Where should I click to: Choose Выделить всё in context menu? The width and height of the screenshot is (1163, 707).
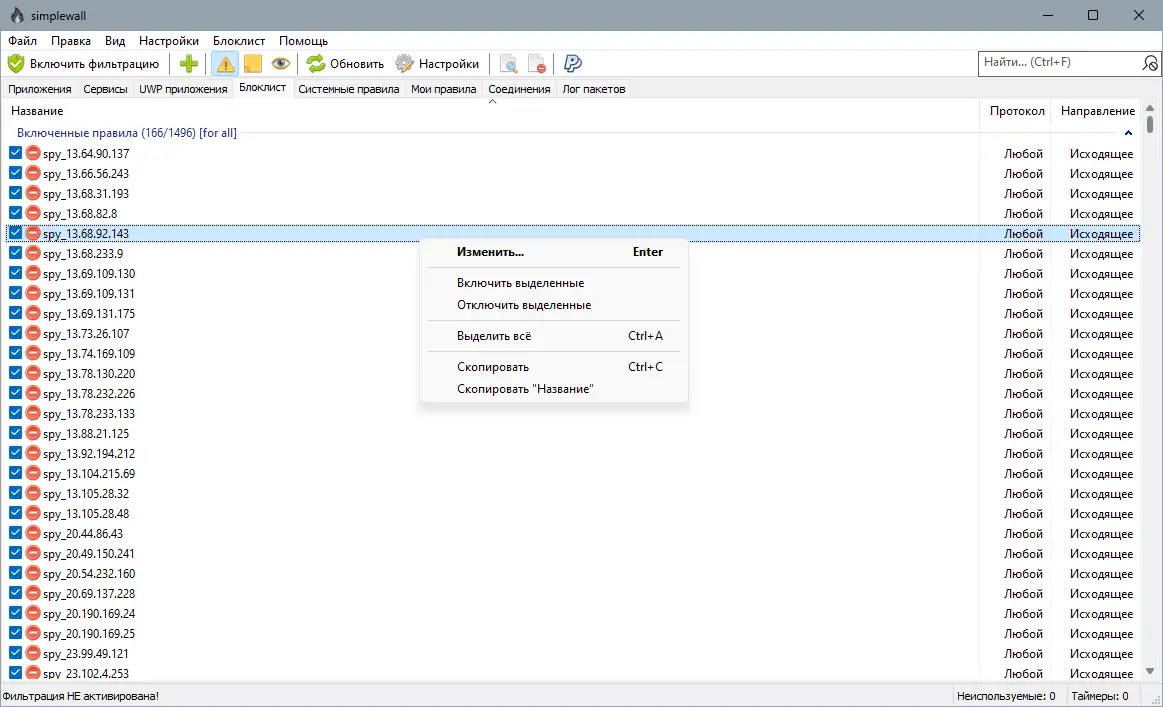(554, 336)
